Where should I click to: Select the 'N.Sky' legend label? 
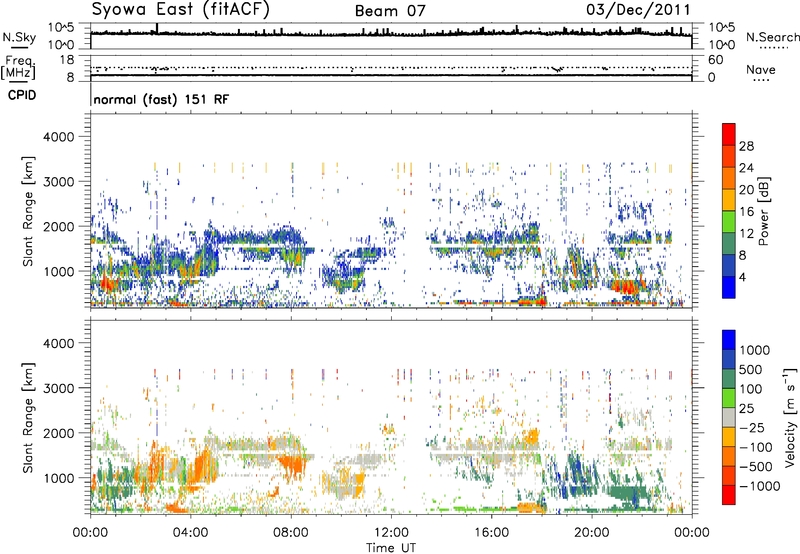pyautogui.click(x=19, y=37)
